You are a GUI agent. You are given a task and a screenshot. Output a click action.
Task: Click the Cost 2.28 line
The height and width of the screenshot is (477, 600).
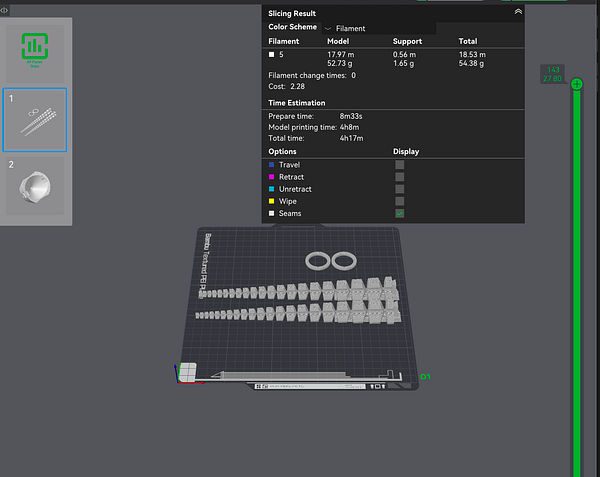(x=287, y=86)
